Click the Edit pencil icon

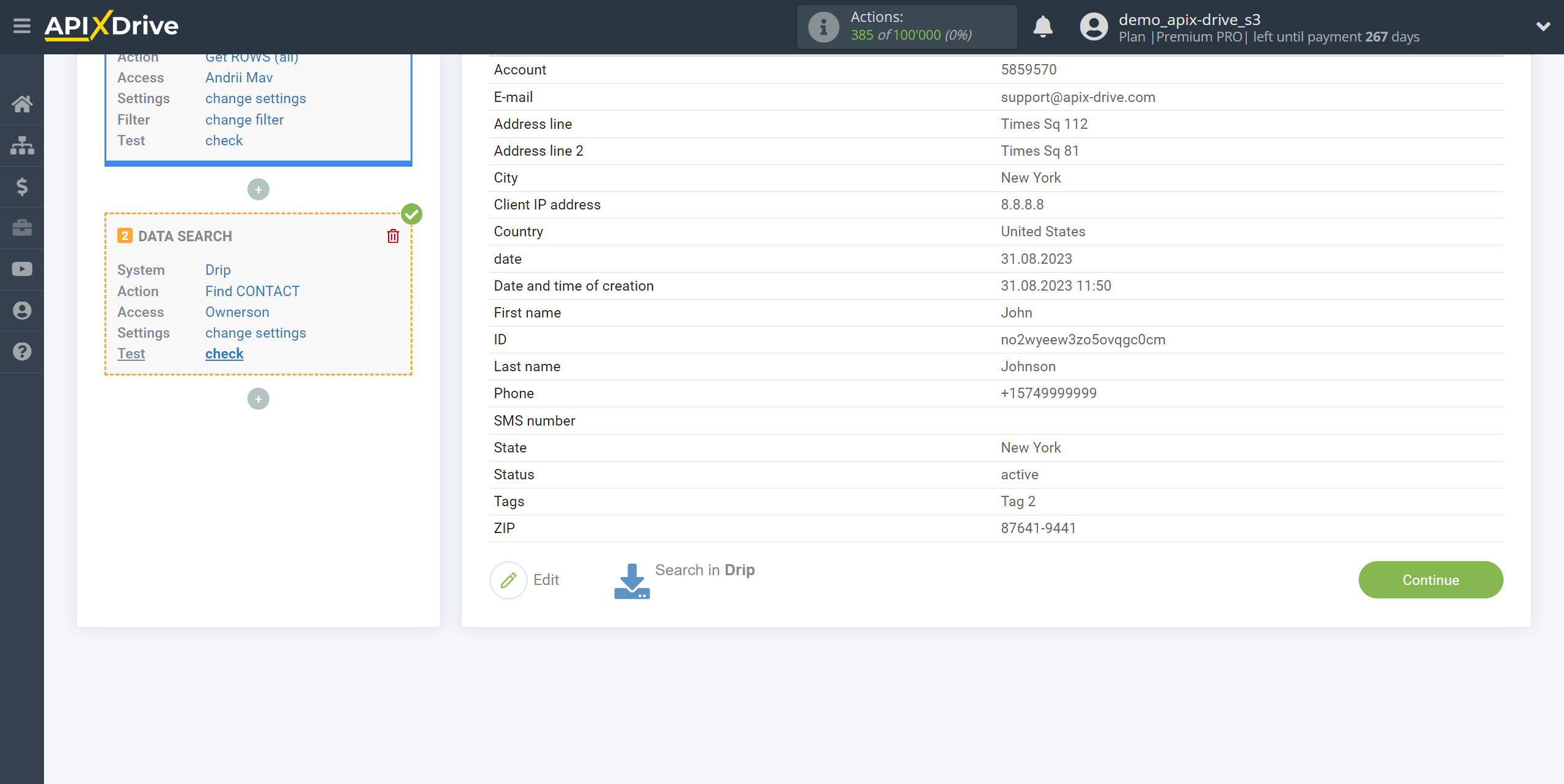pyautogui.click(x=508, y=580)
